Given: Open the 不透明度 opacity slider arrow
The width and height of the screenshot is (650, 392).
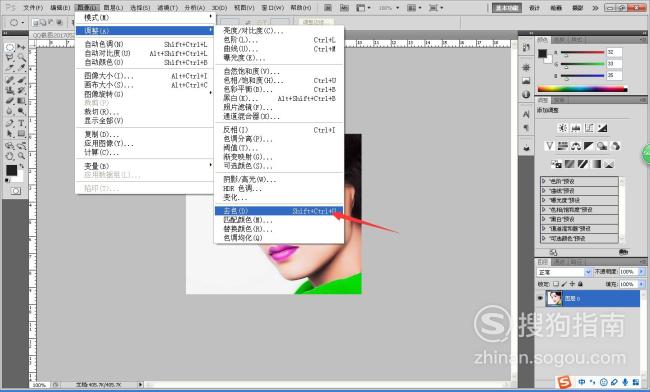Looking at the screenshot, I should (642, 272).
